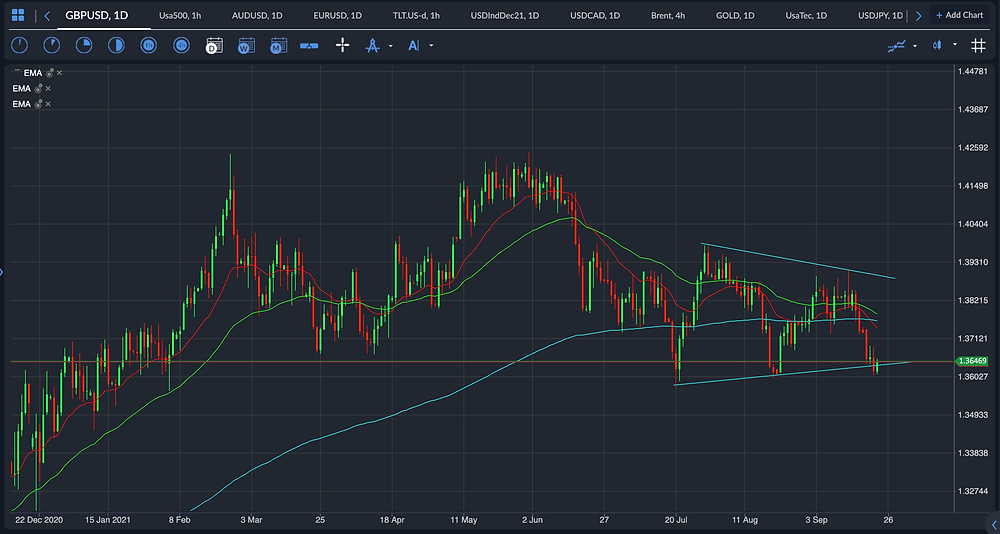Image resolution: width=1000 pixels, height=534 pixels.
Task: Select the compass drawing tools icon
Action: coord(373,45)
